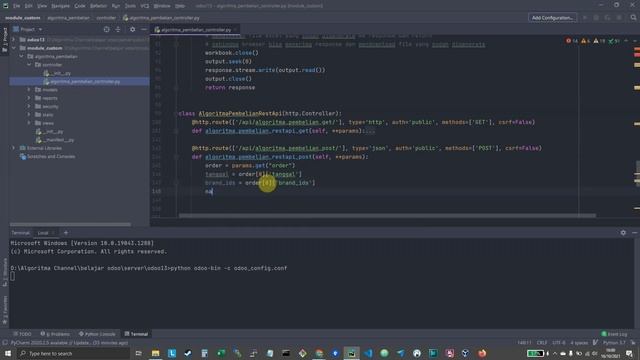Click the horizontal scrollbar of the editor

tap(387, 216)
